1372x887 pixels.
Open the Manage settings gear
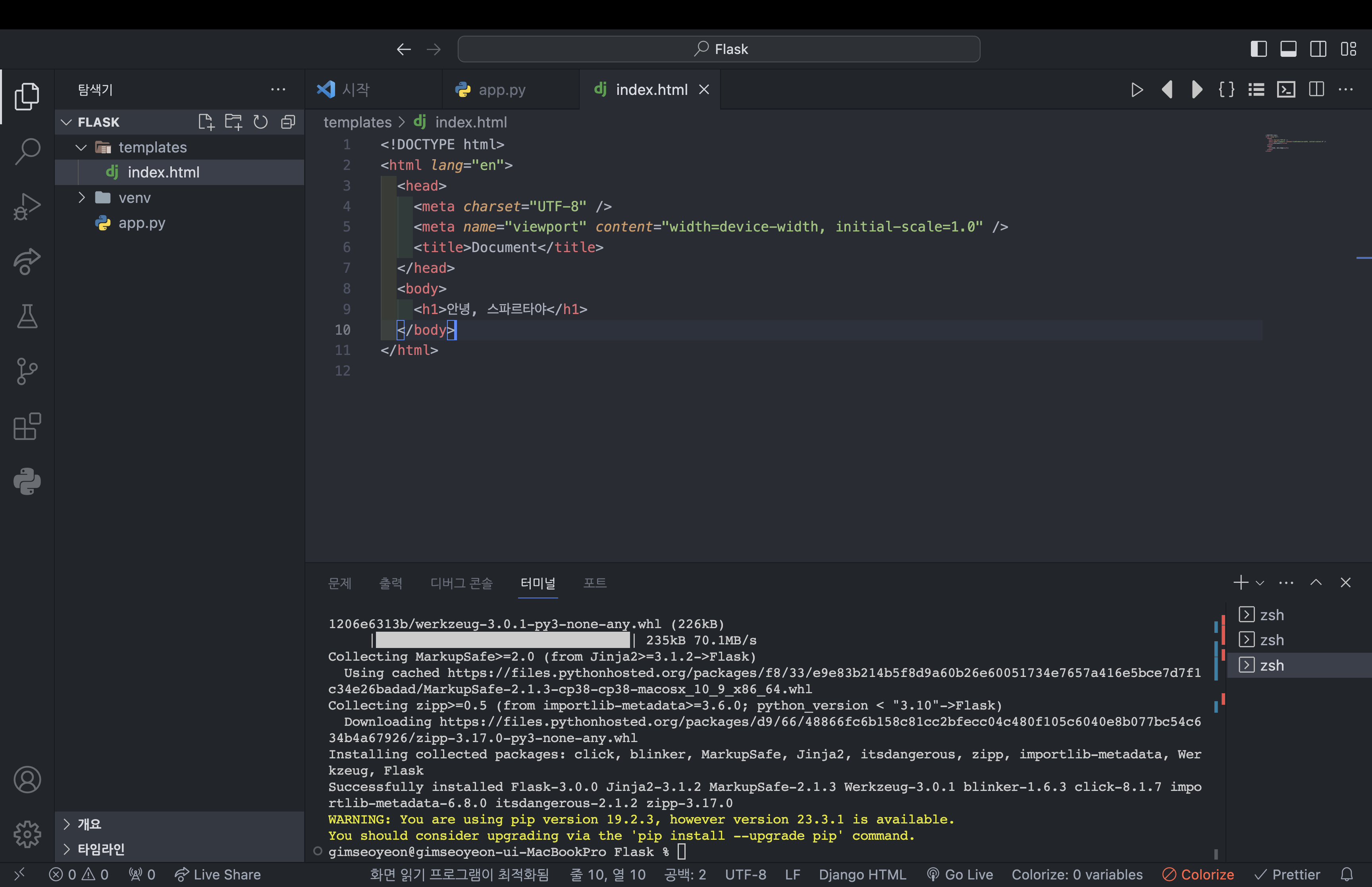tap(27, 834)
